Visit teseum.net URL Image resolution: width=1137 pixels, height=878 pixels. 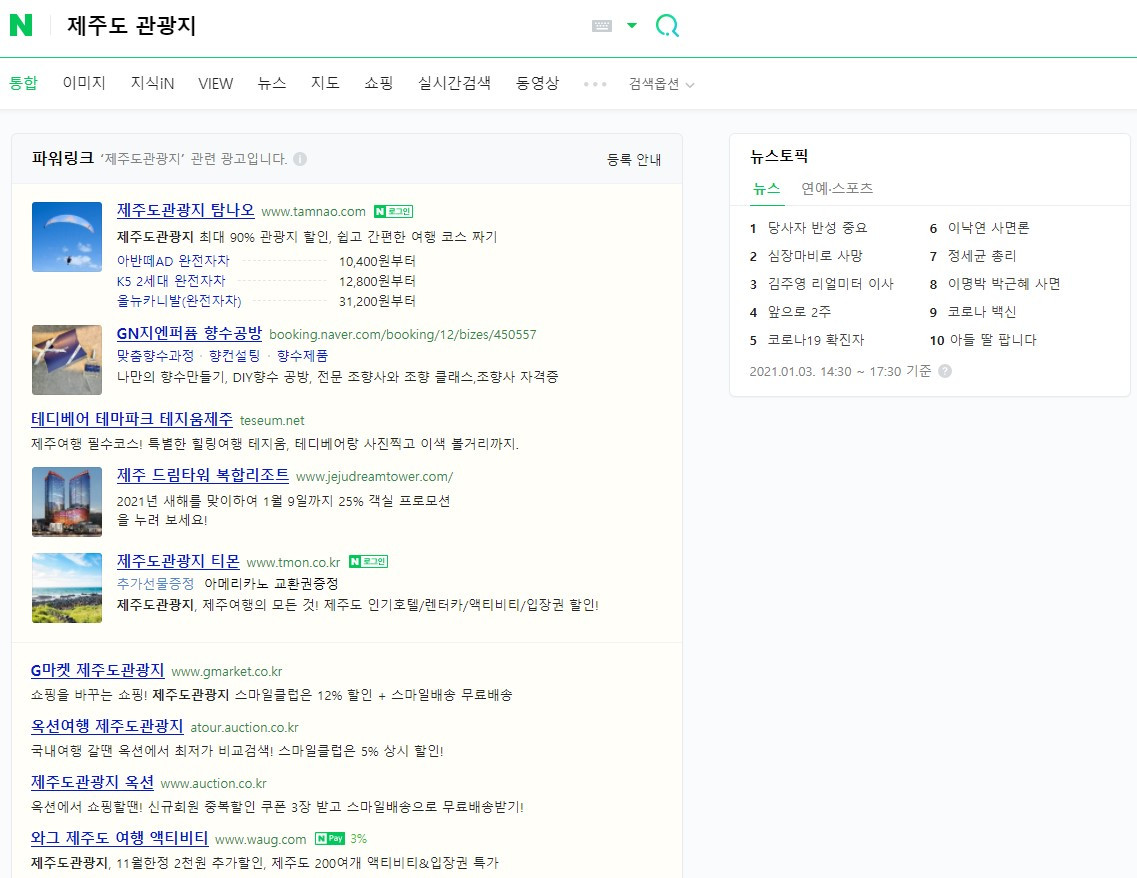point(272,421)
